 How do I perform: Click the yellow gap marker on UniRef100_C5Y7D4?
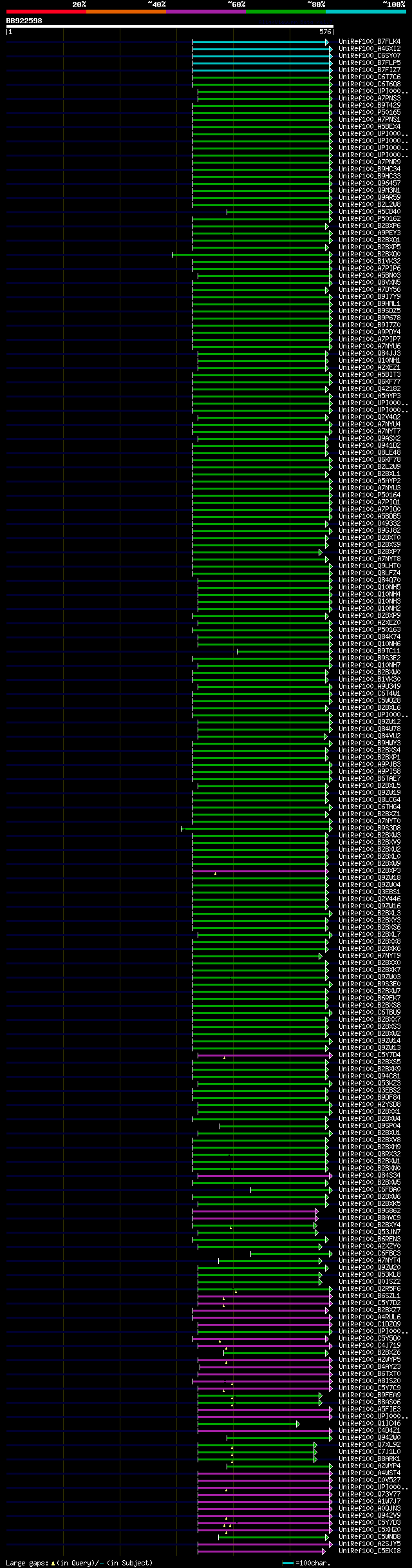tap(224, 1058)
